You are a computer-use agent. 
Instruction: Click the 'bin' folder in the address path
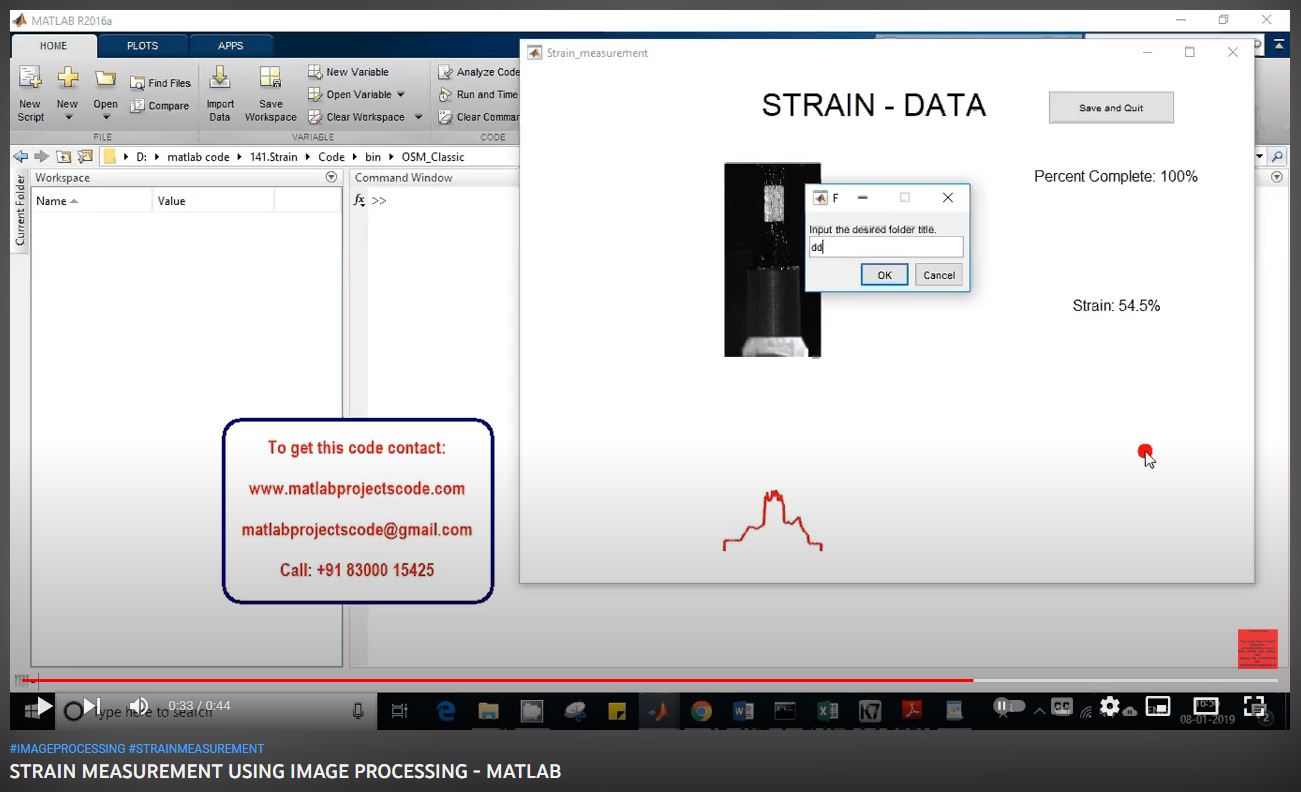(373, 157)
